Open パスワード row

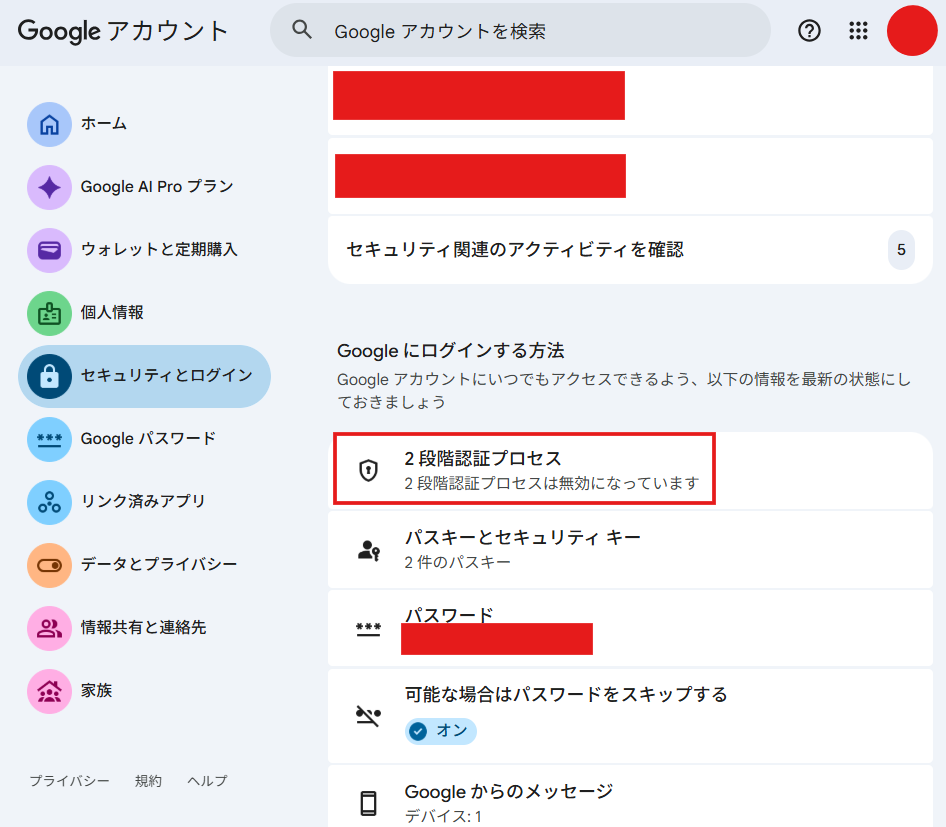tap(630, 629)
